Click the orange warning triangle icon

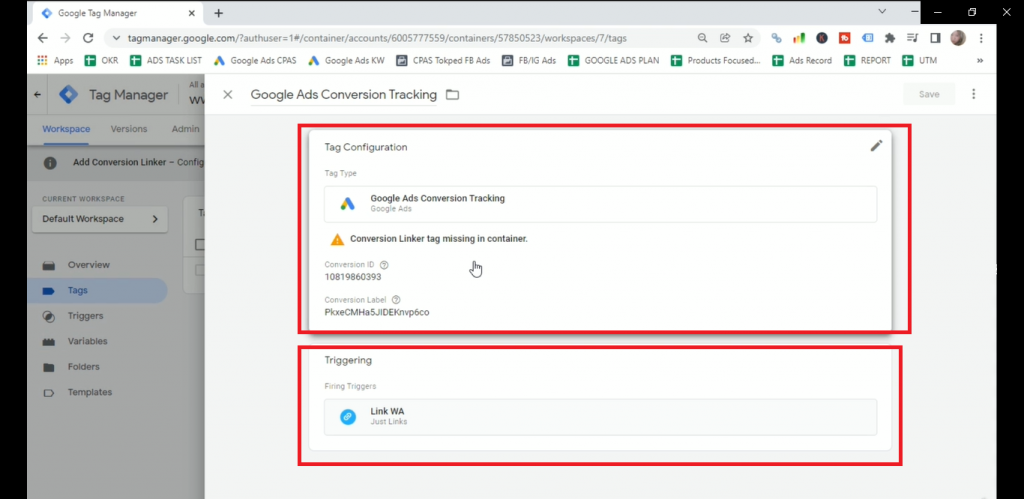point(338,239)
